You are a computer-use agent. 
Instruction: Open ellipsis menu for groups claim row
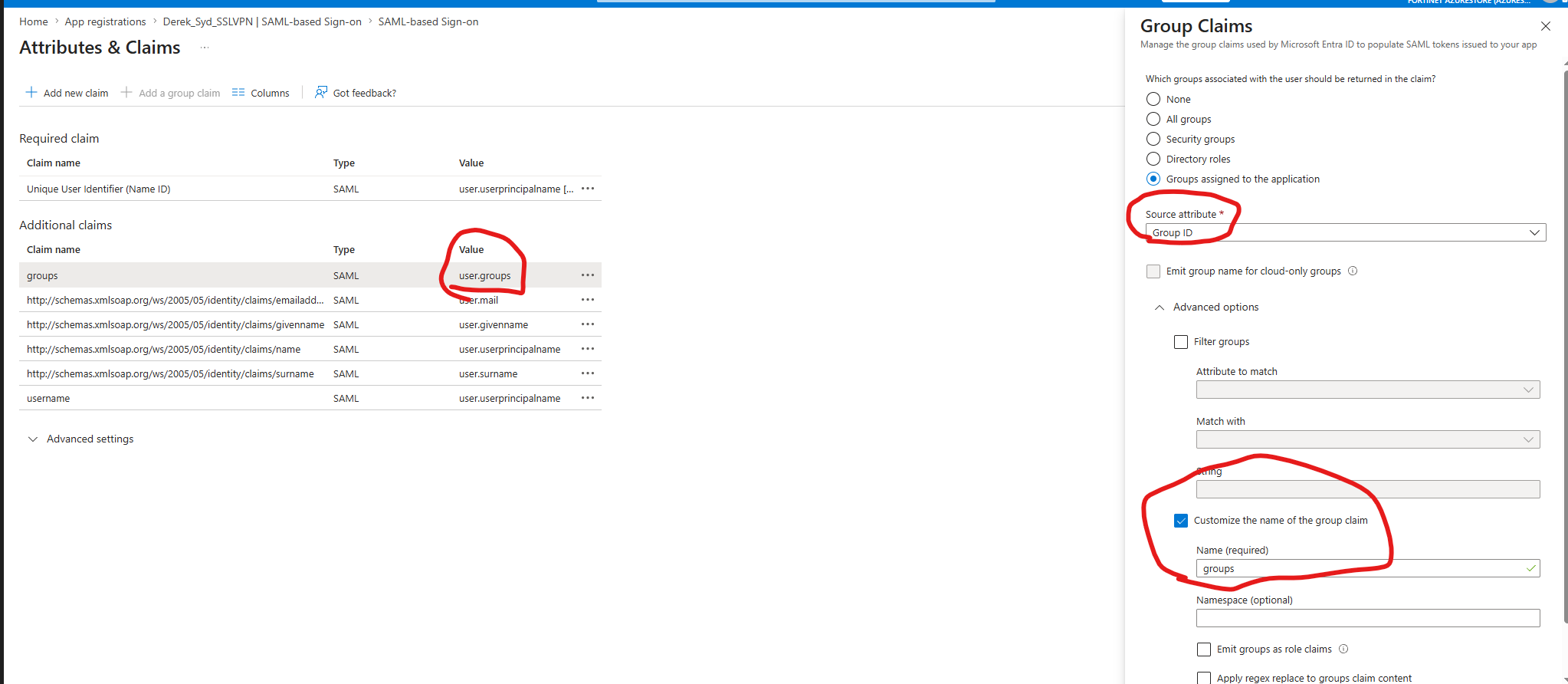pyautogui.click(x=588, y=275)
